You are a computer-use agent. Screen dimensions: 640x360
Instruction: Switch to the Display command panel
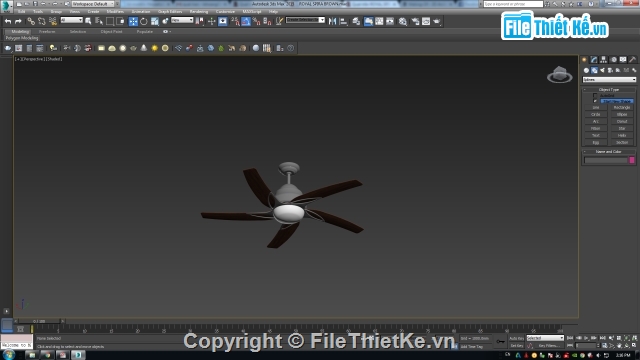pyautogui.click(x=623, y=60)
